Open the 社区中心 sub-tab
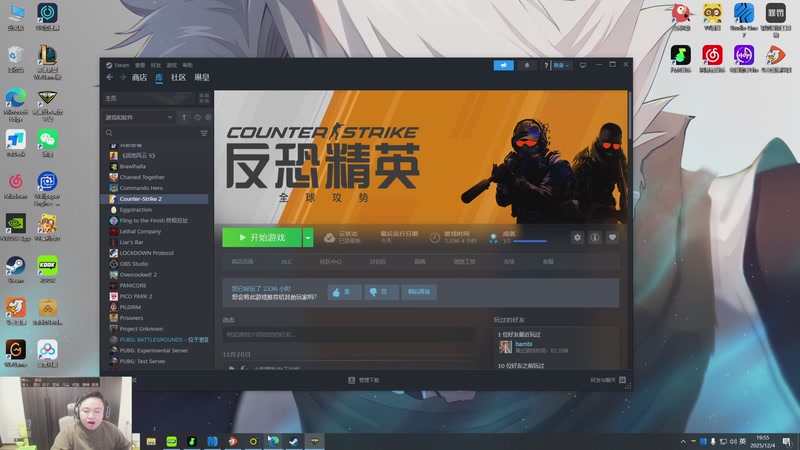Image resolution: width=800 pixels, height=450 pixels. coord(331,262)
